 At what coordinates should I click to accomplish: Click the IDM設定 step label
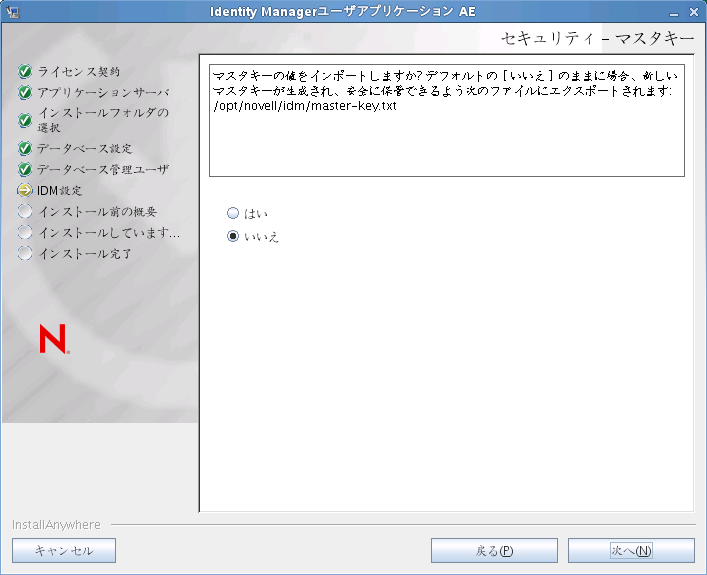pyautogui.click(x=60, y=190)
